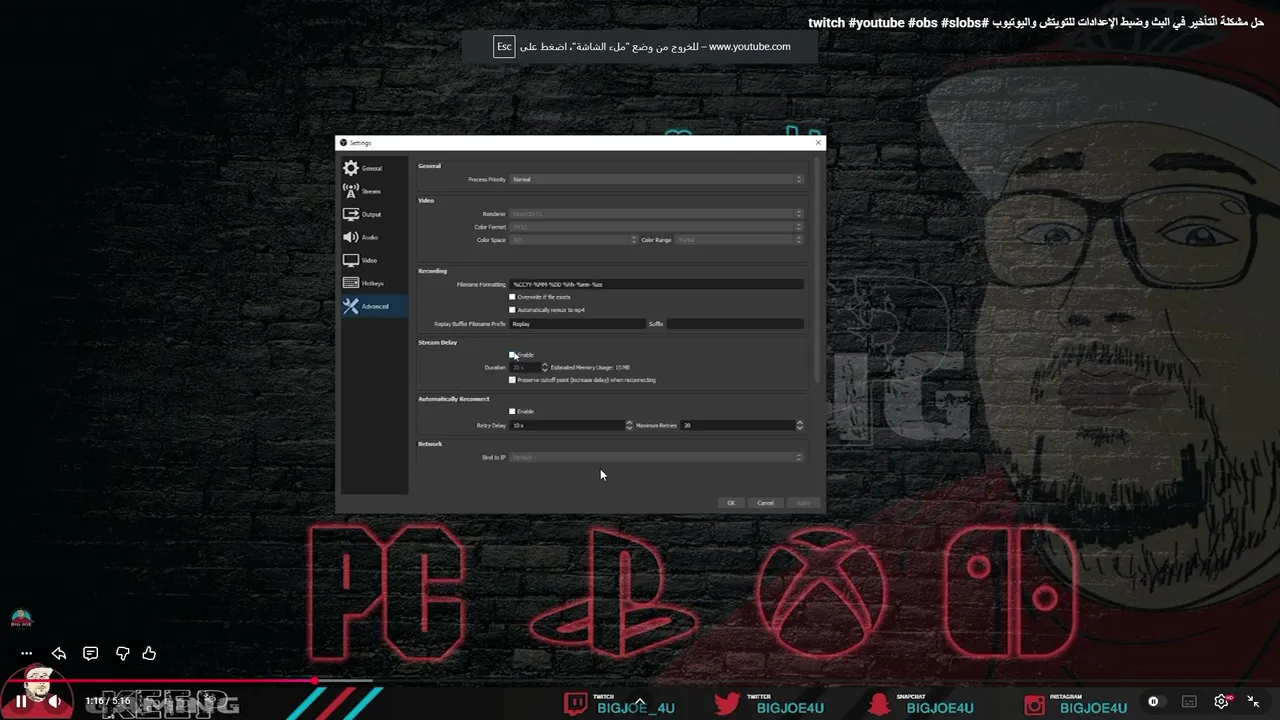The width and height of the screenshot is (1280, 720).
Task: Click the Retry Delay value field
Action: point(567,425)
